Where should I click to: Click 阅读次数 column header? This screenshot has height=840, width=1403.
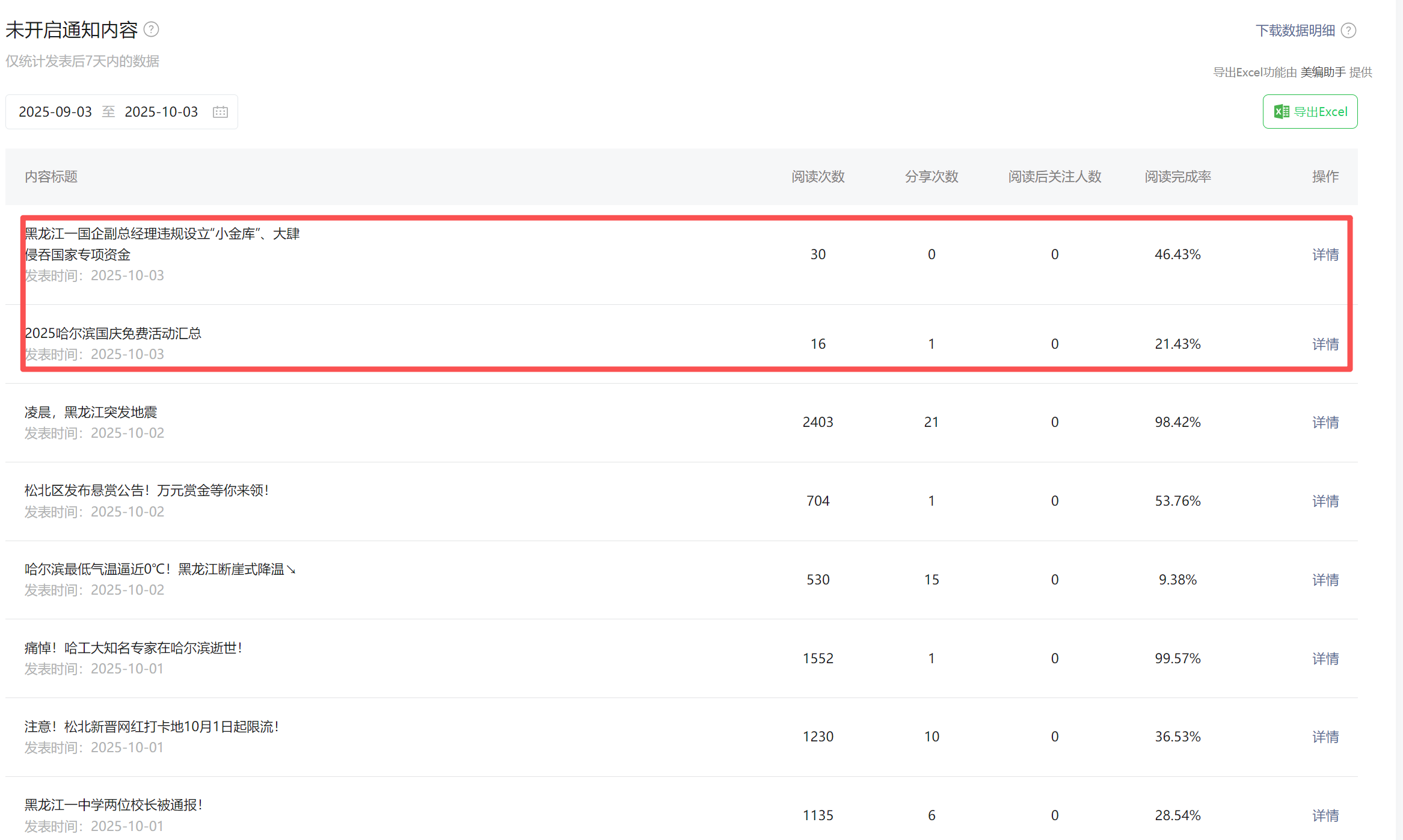coord(818,177)
